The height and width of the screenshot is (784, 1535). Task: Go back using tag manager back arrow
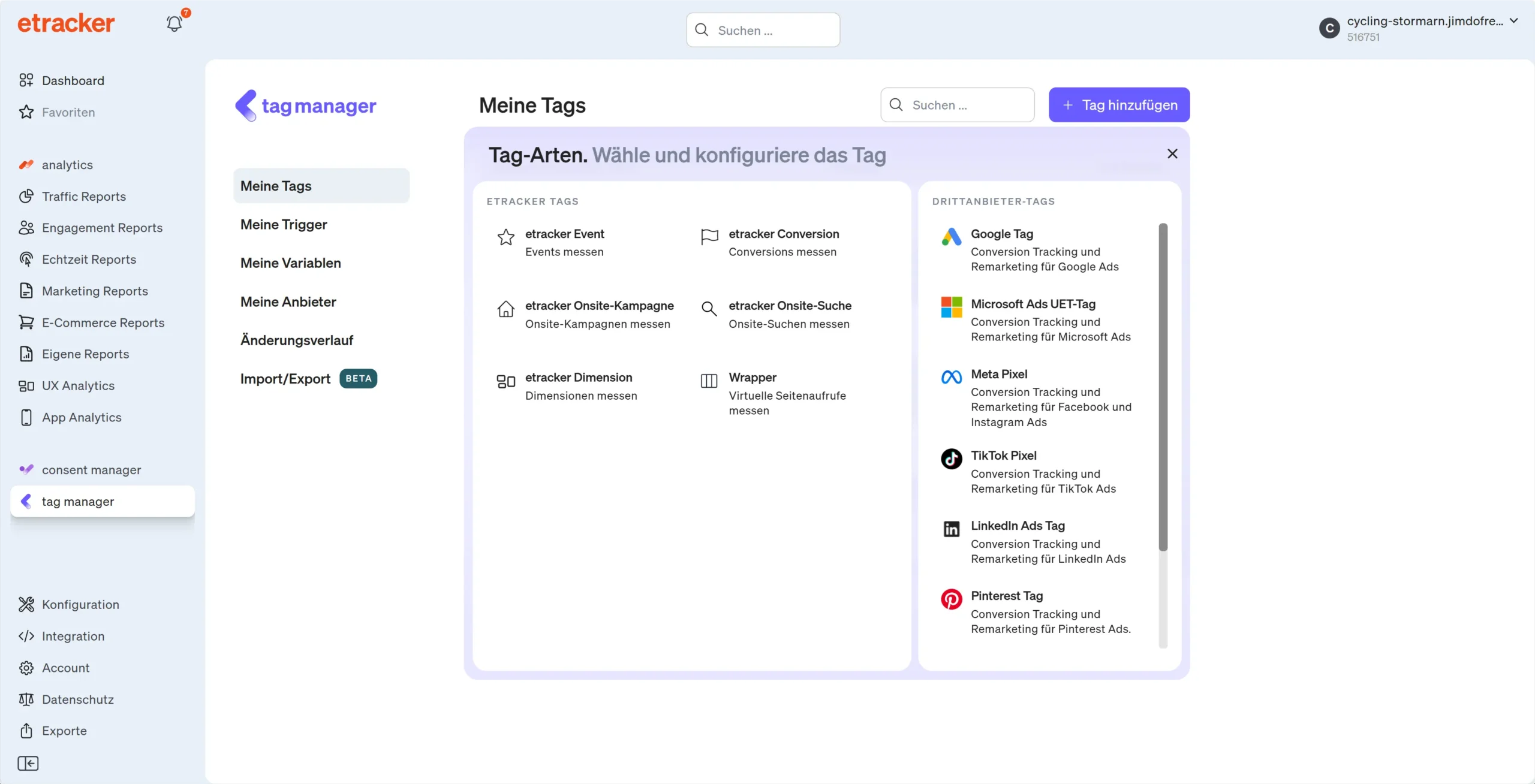(246, 105)
